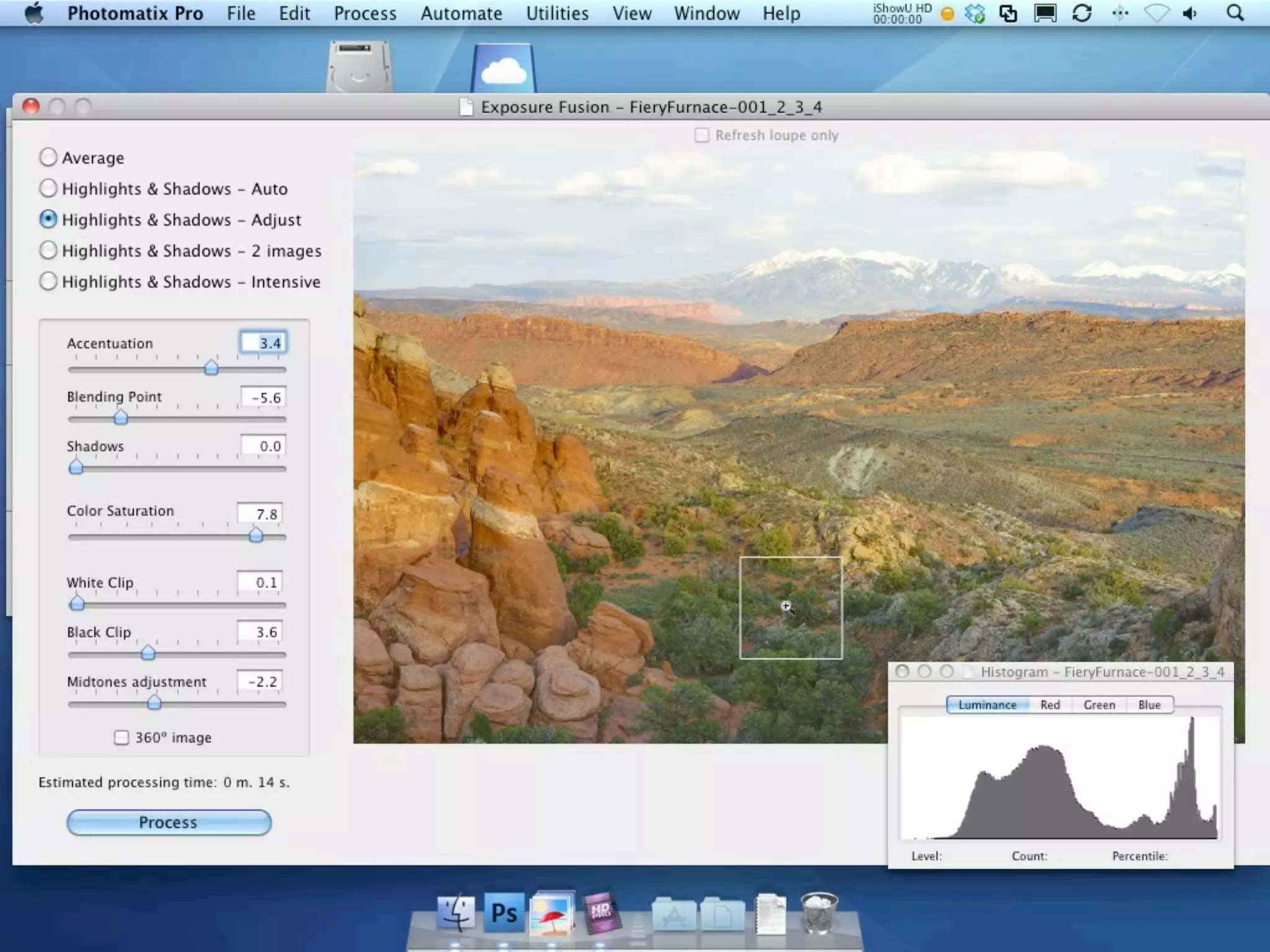Screen dimensions: 1270x952
Task: Click the Blending Point value field
Action: (264, 398)
